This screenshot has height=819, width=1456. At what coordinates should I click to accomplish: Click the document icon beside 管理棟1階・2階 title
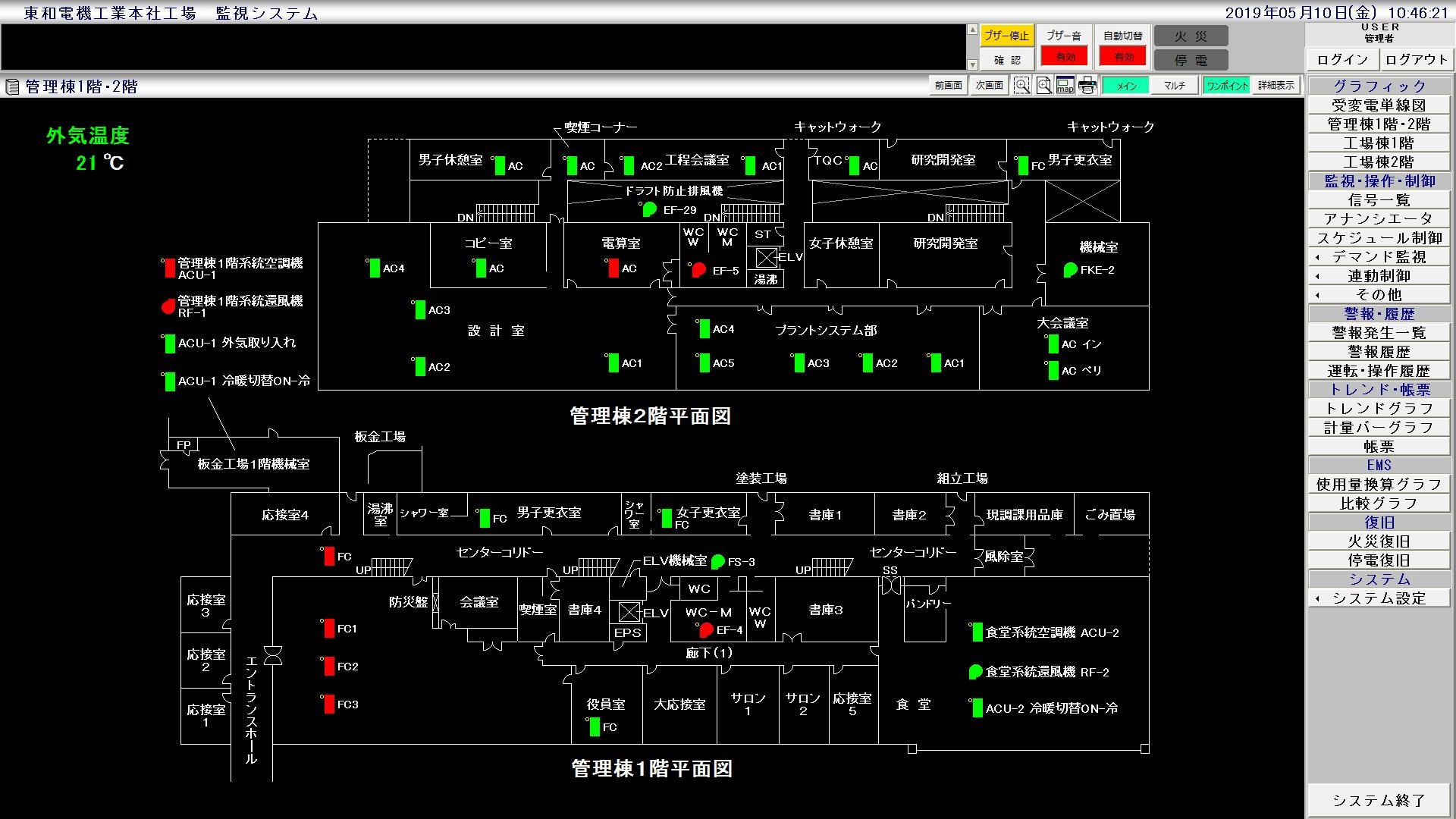click(11, 86)
